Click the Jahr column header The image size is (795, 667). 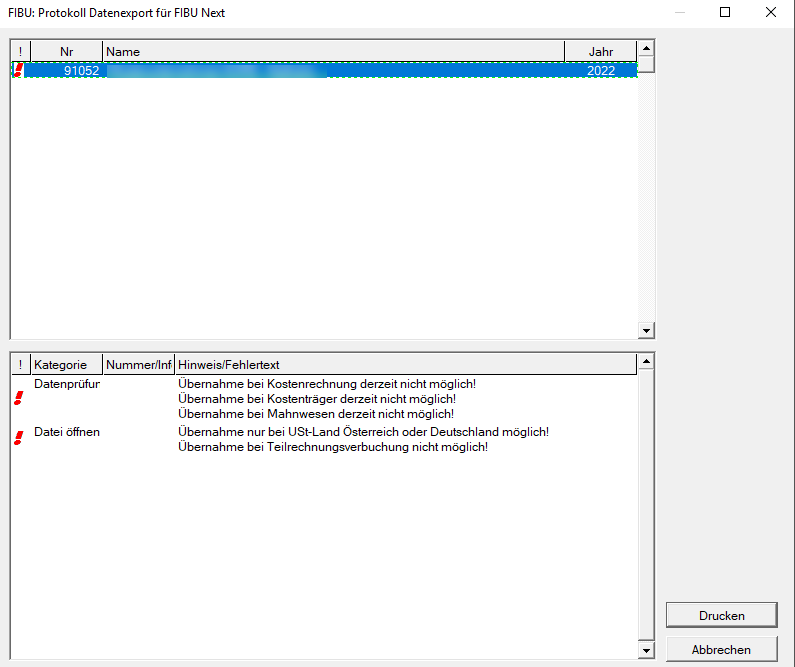600,51
